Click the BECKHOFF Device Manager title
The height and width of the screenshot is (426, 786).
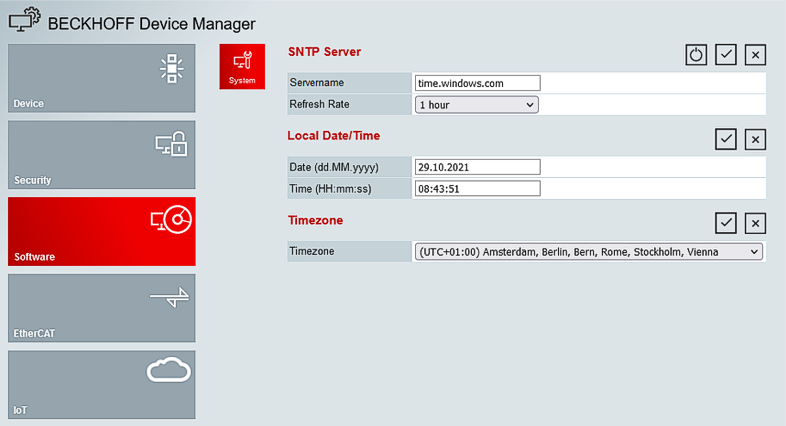pyautogui.click(x=151, y=24)
